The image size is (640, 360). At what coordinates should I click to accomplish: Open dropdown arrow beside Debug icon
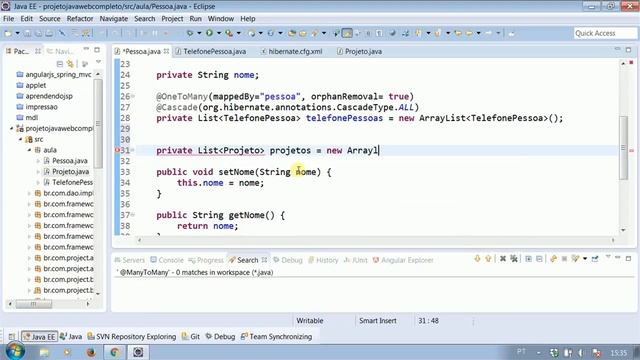click(199, 33)
